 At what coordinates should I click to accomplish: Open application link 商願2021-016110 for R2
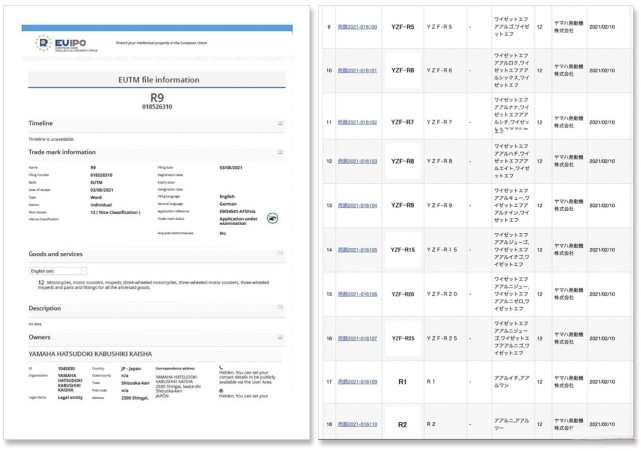click(357, 425)
